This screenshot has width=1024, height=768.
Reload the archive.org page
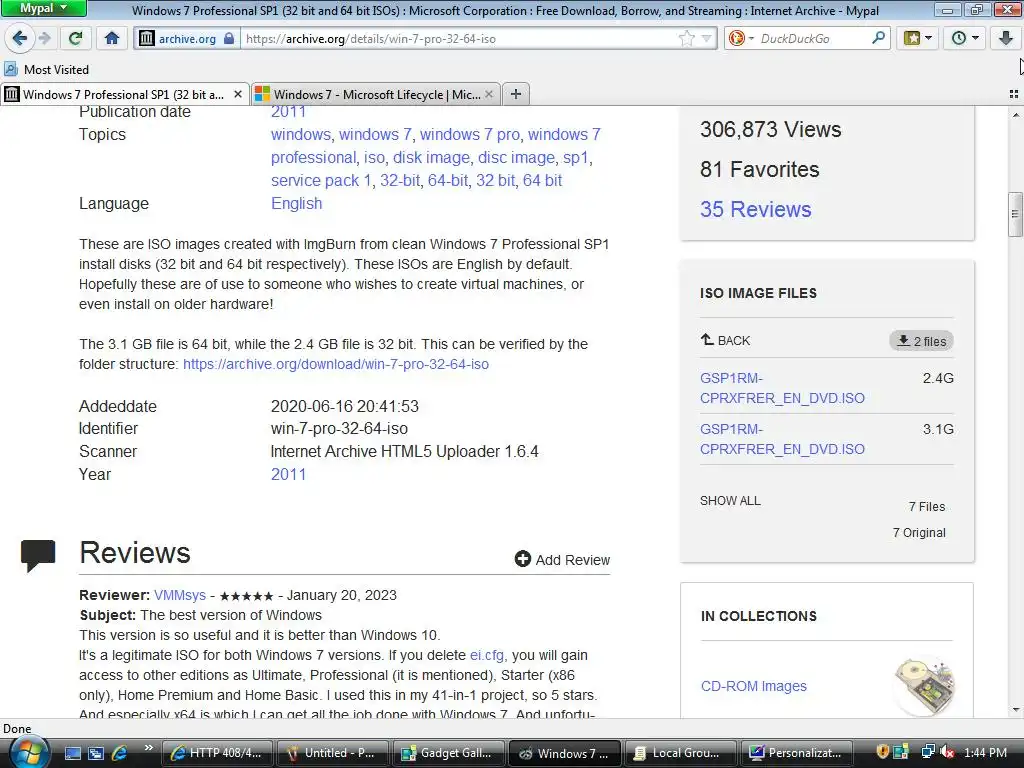75,39
